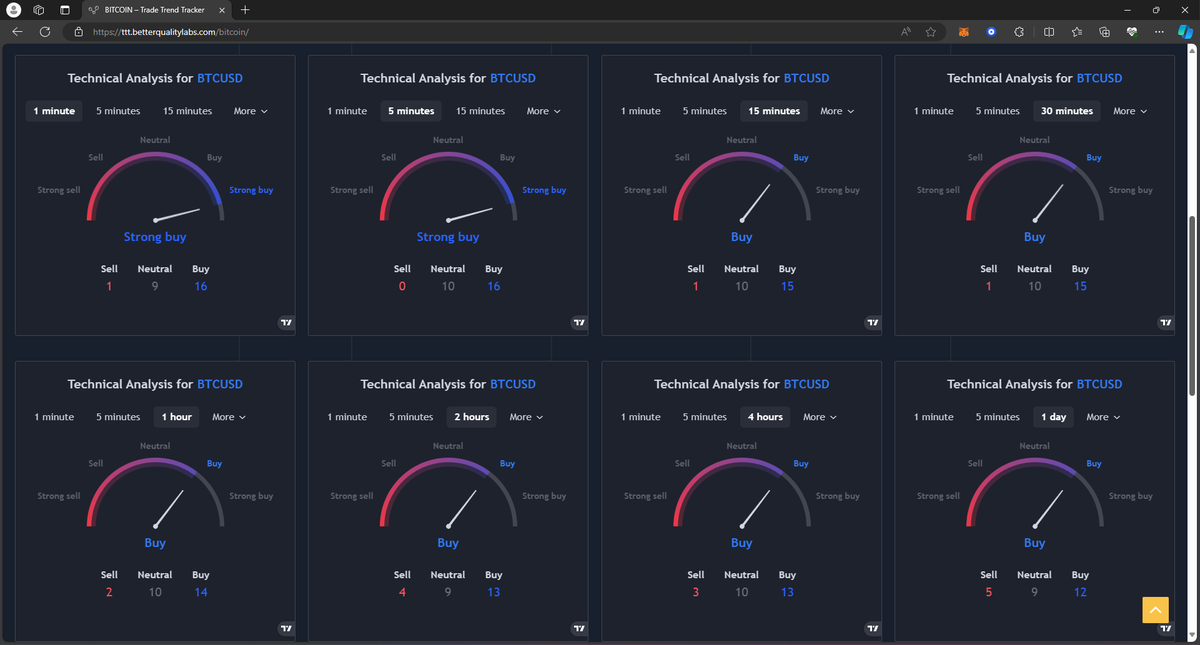Viewport: 1200px width, 645px height.
Task: Click TradingView logo in 5 minutes widget
Action: coord(578,323)
